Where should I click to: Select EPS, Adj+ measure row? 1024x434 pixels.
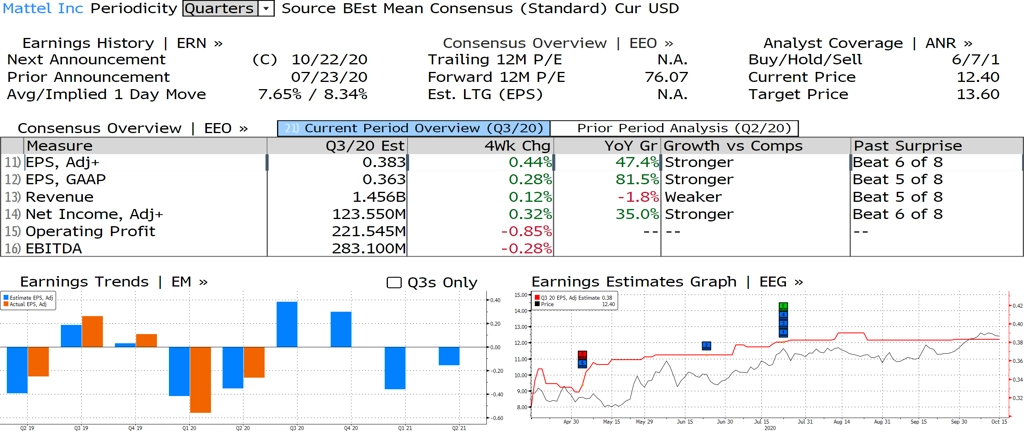pos(512,162)
